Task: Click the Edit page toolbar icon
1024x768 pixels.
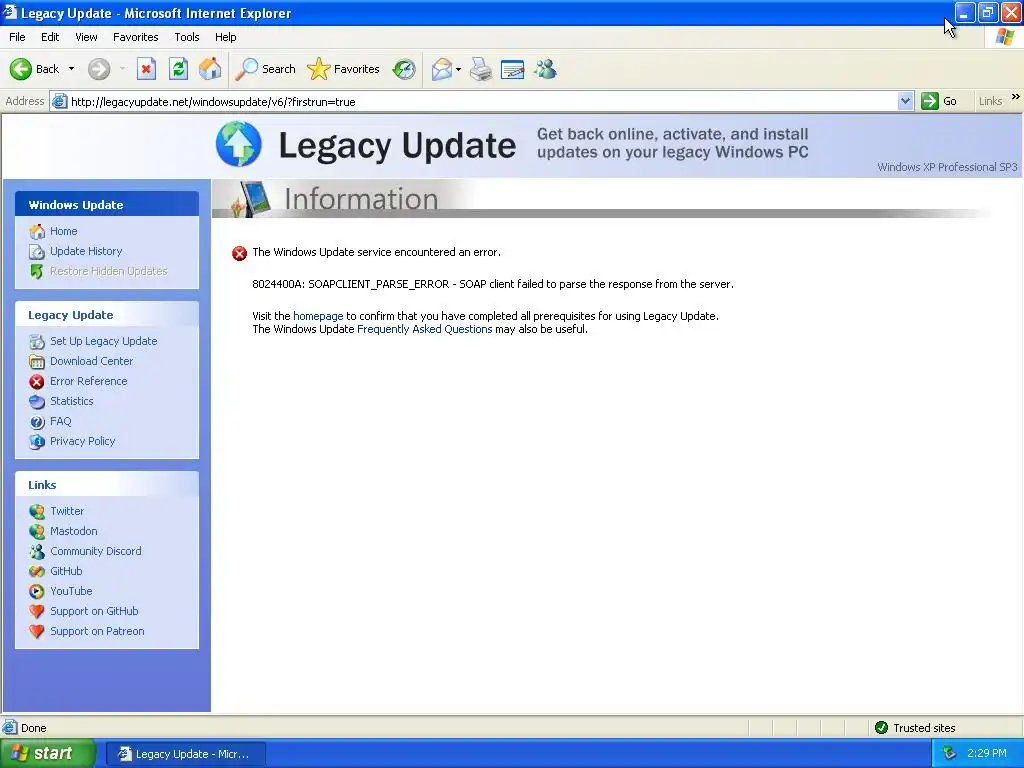Action: (513, 69)
